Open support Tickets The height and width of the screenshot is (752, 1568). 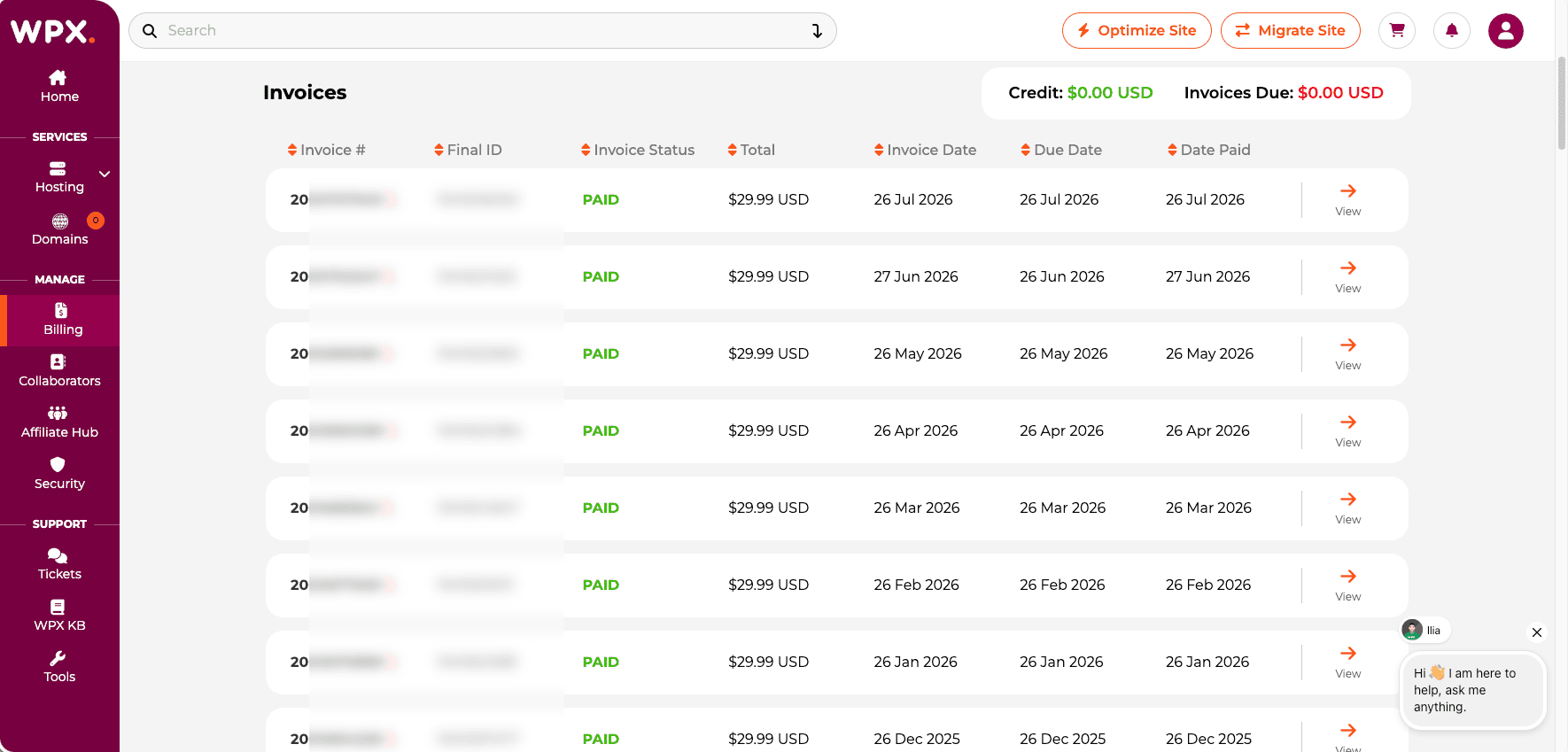(x=59, y=564)
